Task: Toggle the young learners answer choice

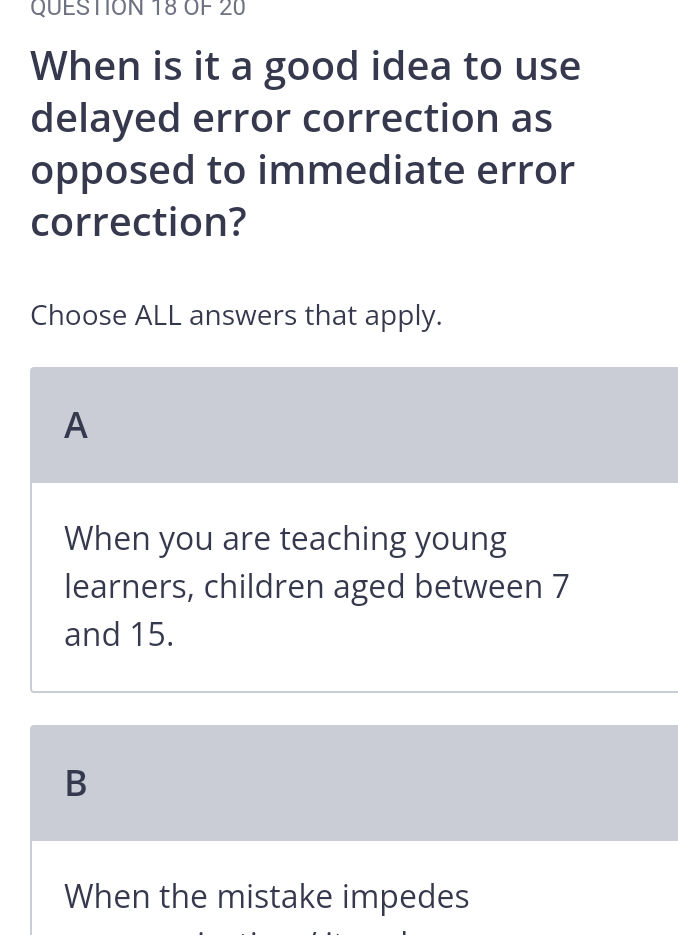Action: [x=317, y=585]
